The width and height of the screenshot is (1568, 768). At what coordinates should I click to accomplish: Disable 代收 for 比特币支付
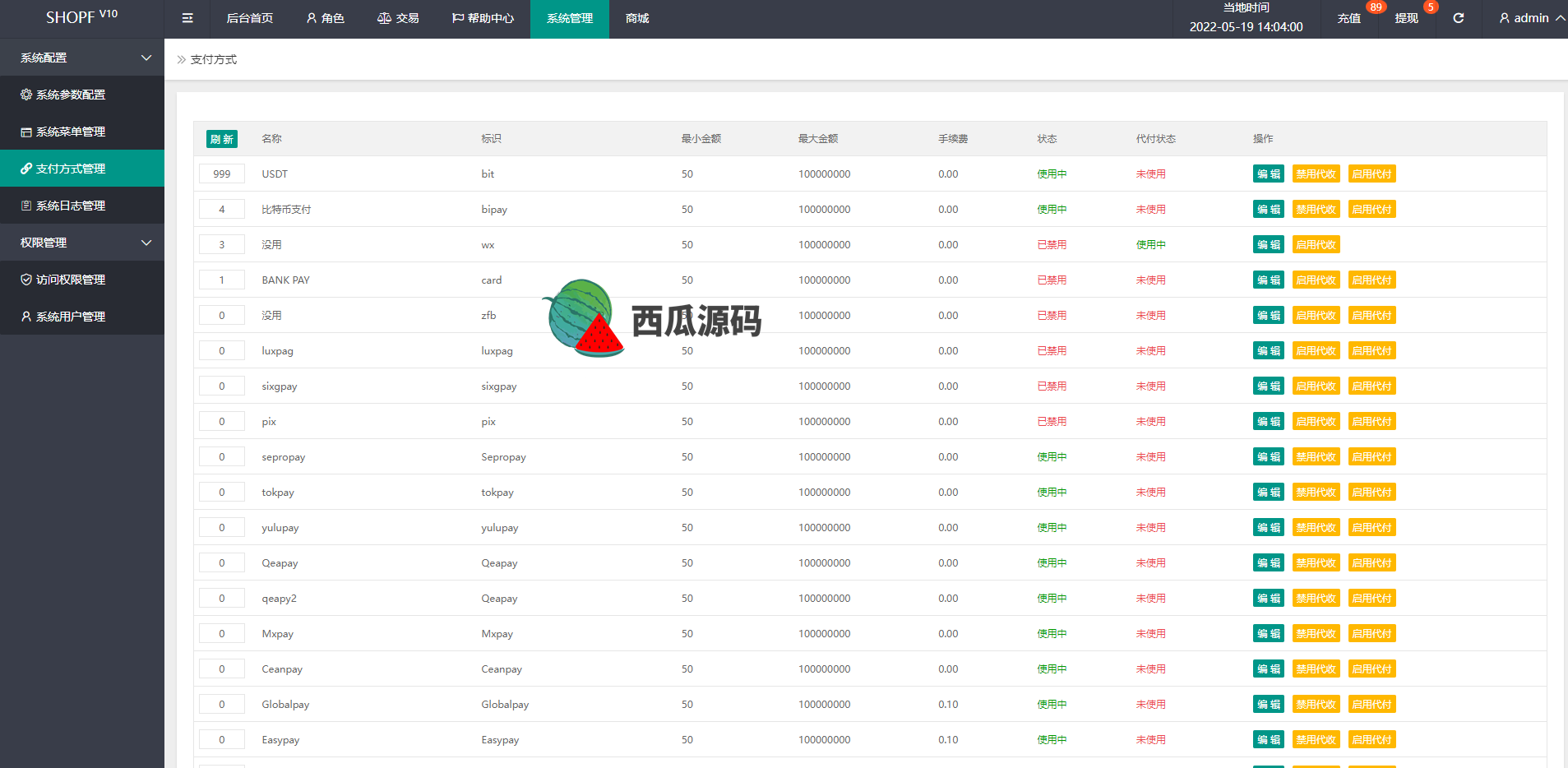(1316, 210)
